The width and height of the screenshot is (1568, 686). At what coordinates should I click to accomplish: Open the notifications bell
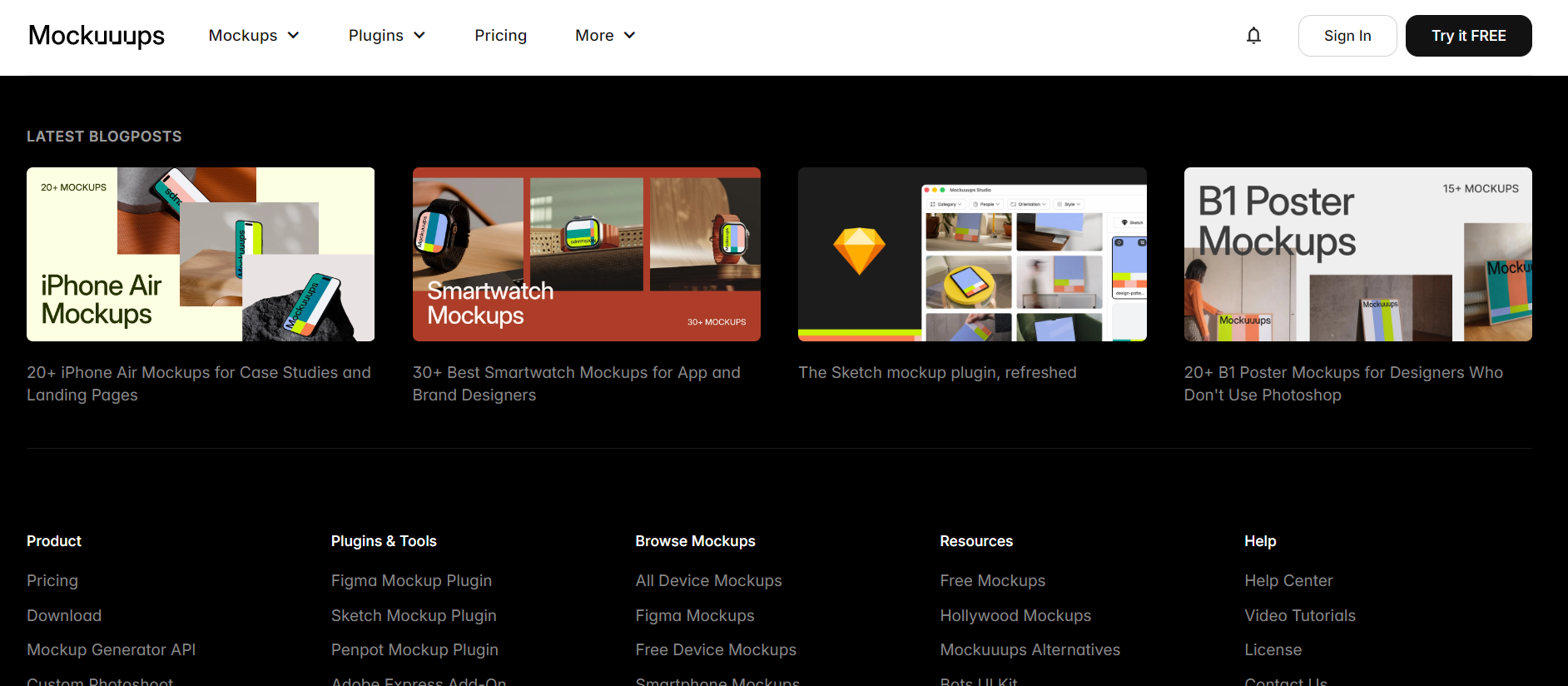coord(1253,36)
